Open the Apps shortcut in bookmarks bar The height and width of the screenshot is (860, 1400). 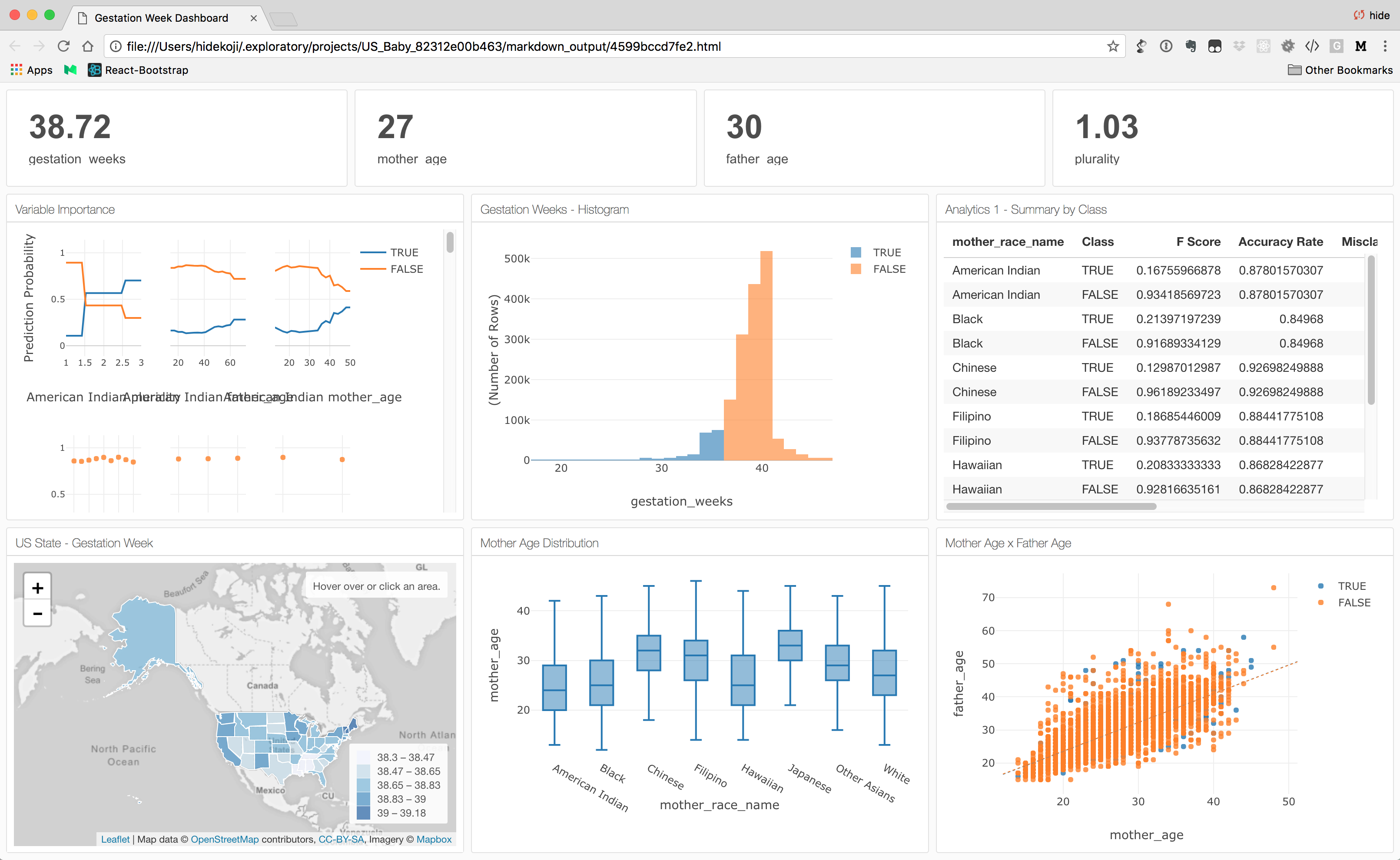[x=31, y=70]
